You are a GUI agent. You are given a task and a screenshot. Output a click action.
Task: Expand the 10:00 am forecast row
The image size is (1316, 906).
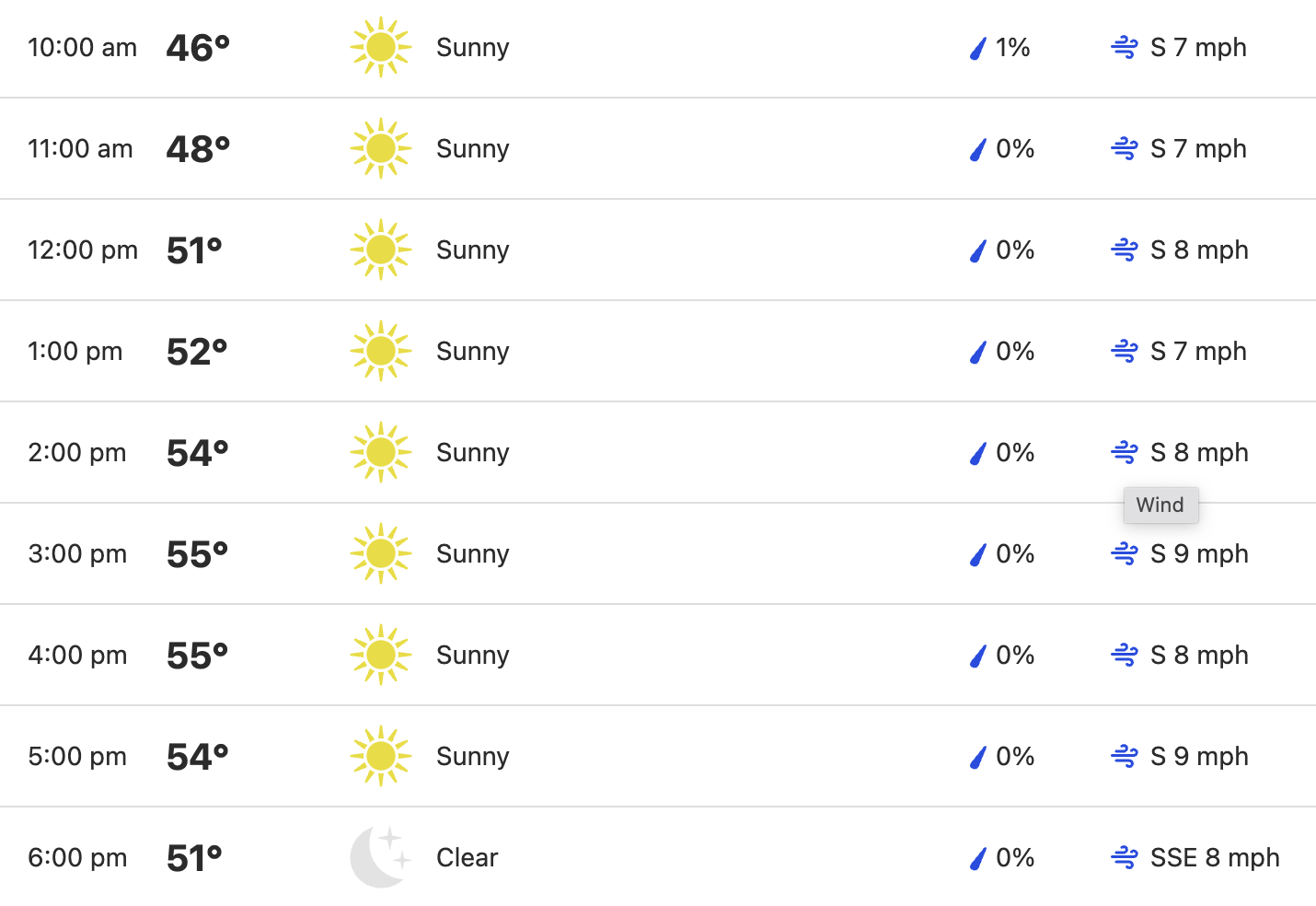coord(658,48)
